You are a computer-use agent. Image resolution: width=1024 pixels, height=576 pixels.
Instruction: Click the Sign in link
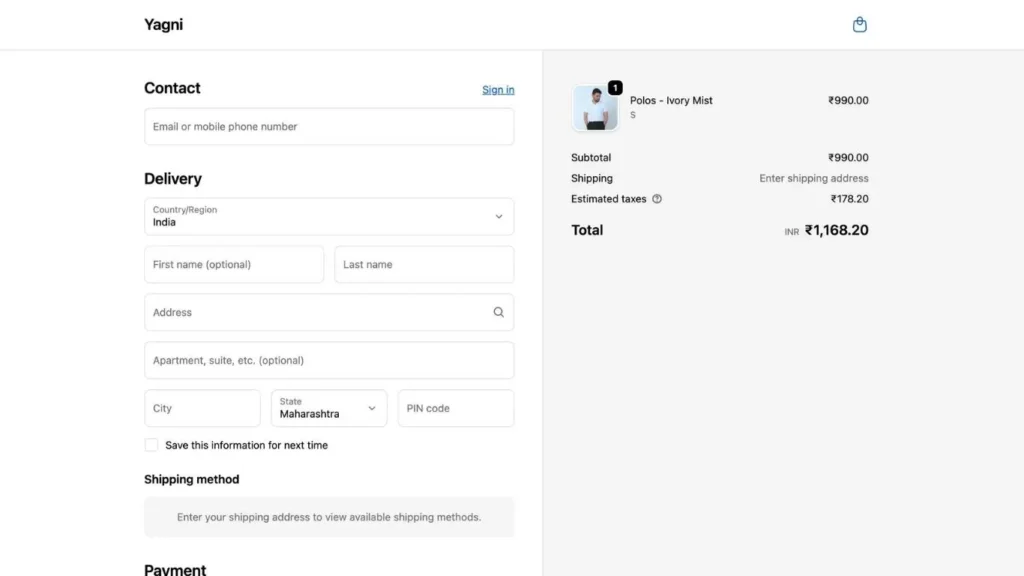(x=498, y=90)
